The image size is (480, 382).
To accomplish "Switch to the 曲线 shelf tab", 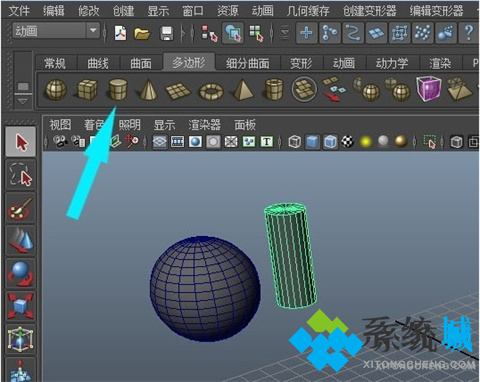I will coord(98,63).
